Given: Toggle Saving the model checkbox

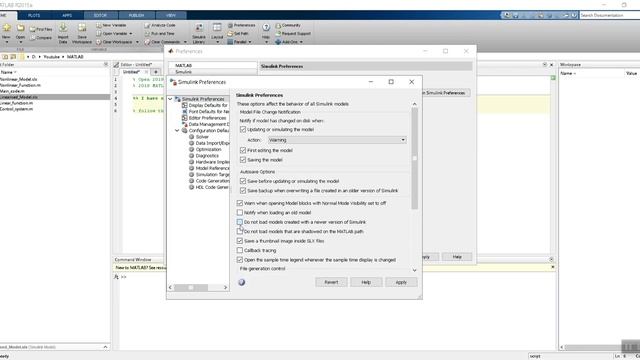Looking at the screenshot, I should (243, 160).
